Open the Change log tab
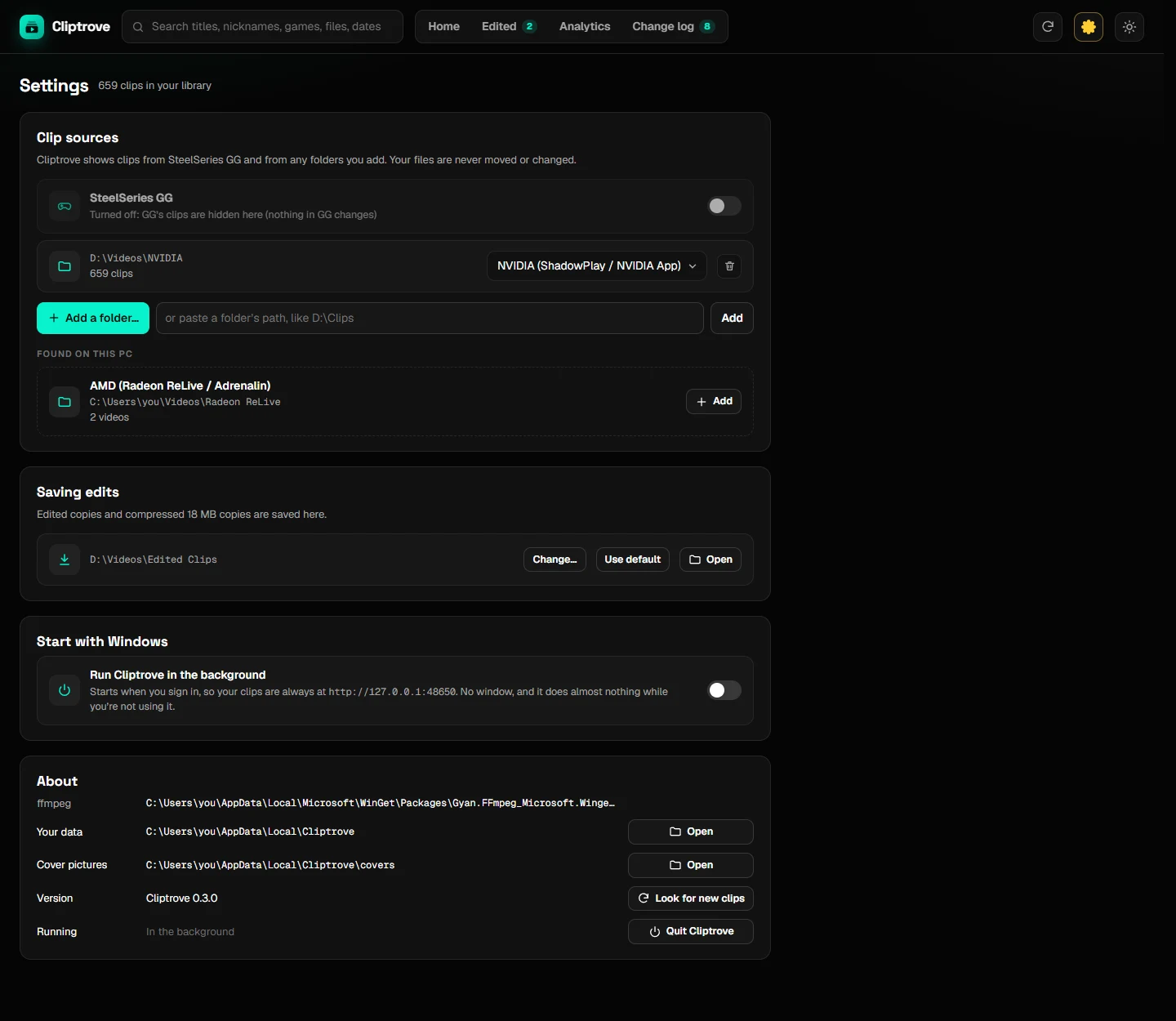The width and height of the screenshot is (1176, 1021). pos(673,27)
